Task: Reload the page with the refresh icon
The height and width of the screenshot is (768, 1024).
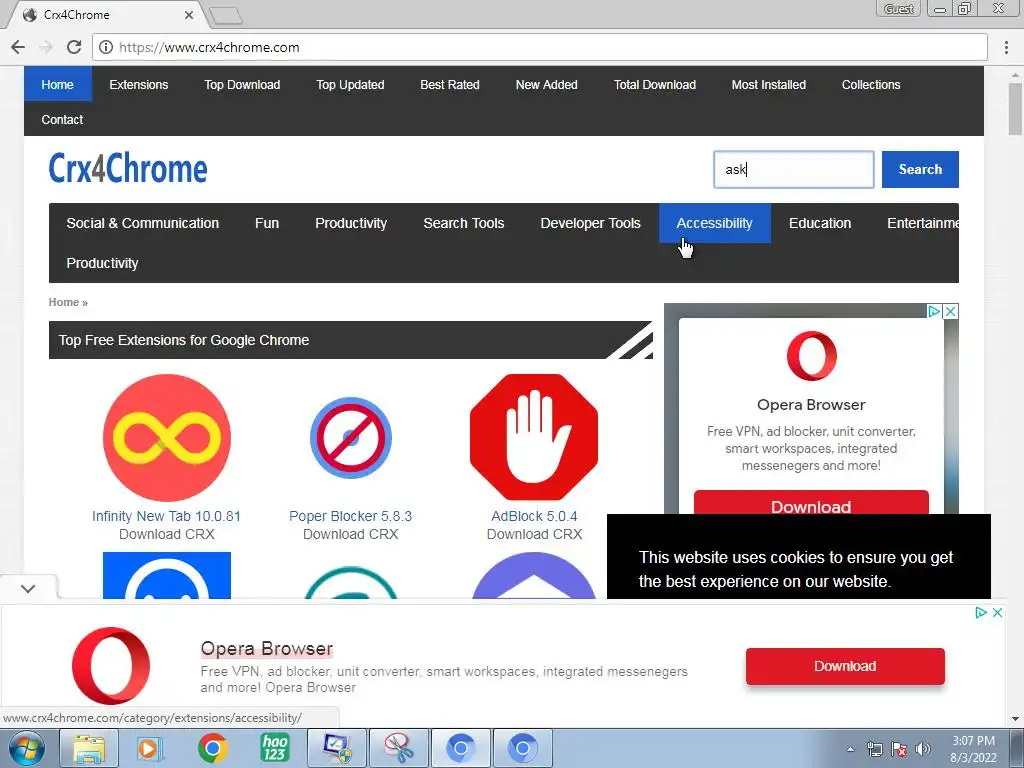Action: coord(74,47)
